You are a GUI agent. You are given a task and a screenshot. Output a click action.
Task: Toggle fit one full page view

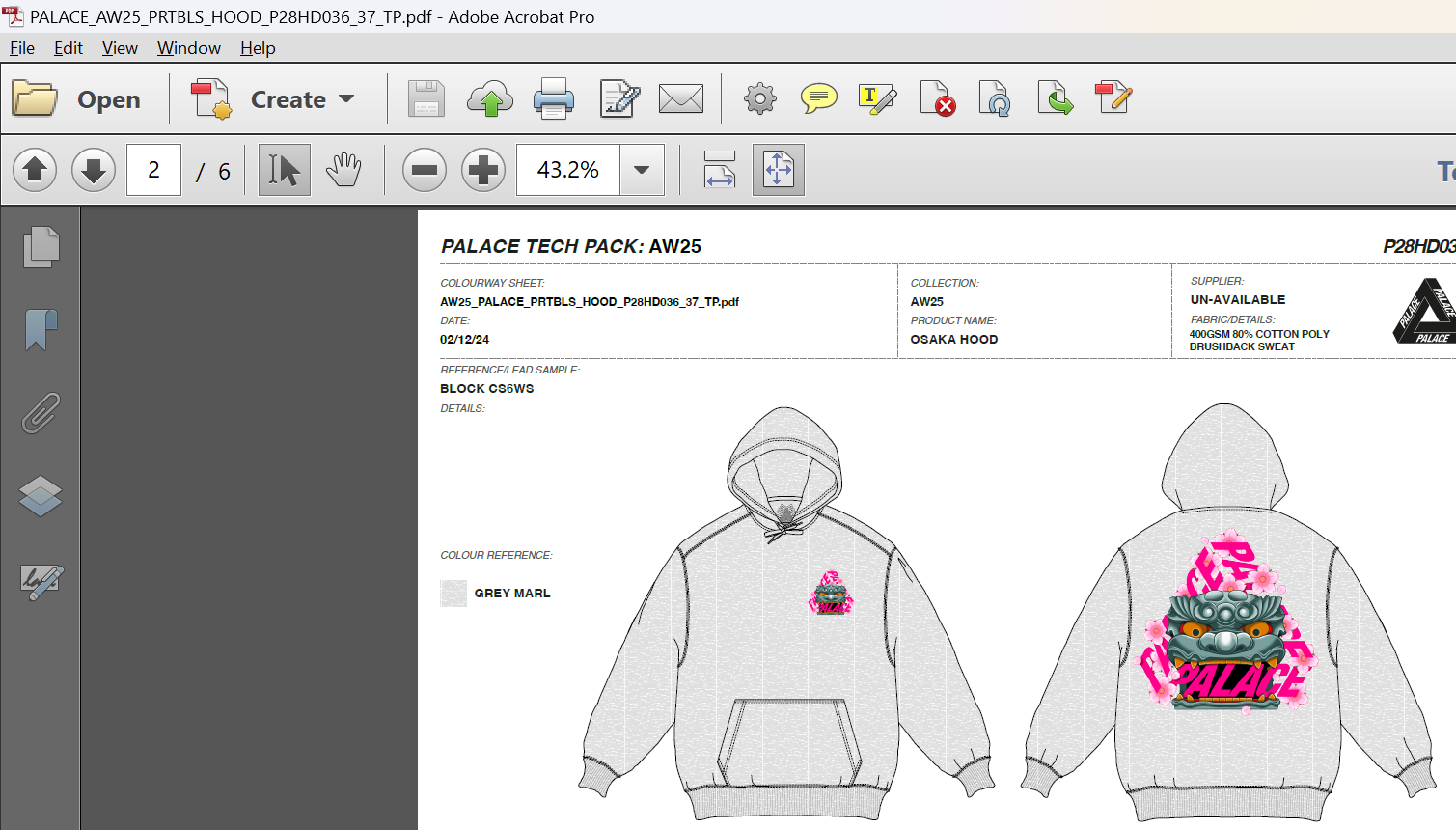[779, 170]
